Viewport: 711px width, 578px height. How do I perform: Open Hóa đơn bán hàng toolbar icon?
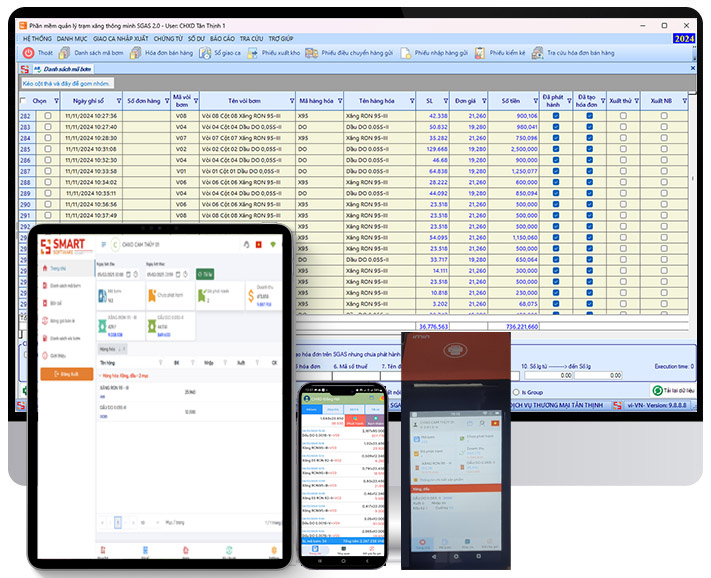tap(135, 53)
